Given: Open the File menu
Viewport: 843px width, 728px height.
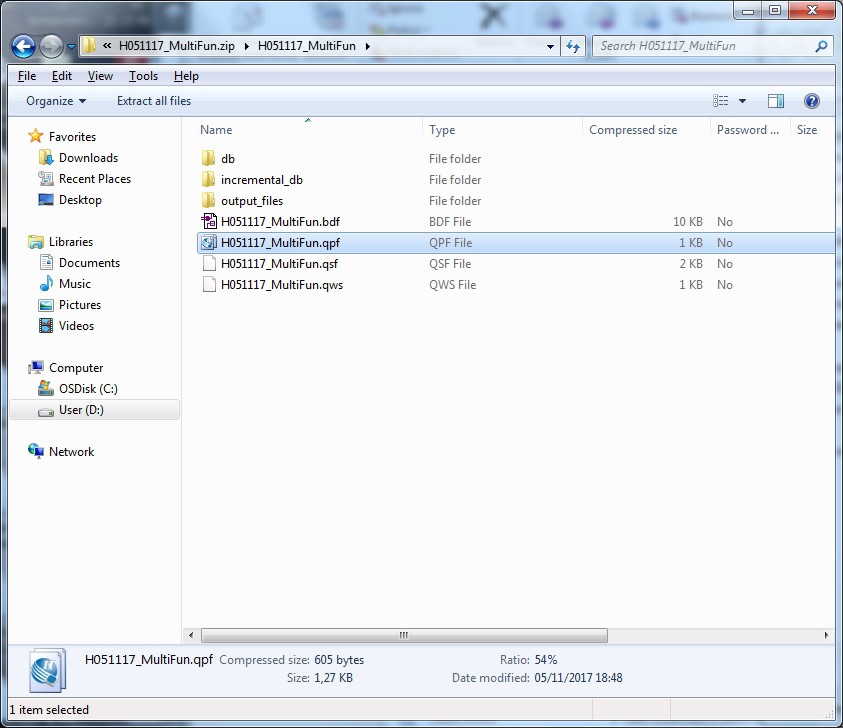Looking at the screenshot, I should [27, 76].
